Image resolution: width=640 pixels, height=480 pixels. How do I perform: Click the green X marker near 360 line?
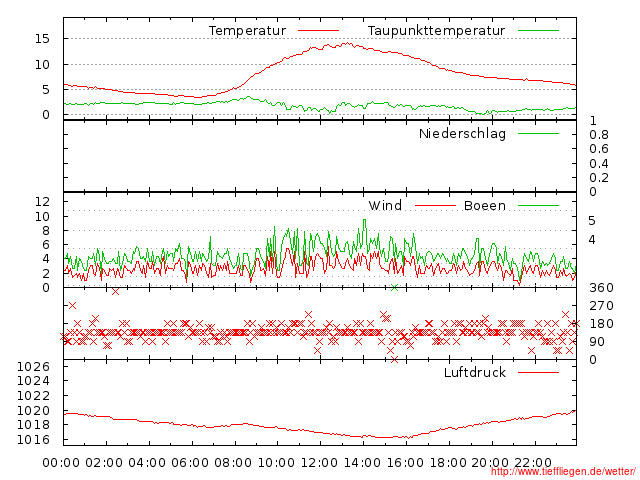(394, 288)
